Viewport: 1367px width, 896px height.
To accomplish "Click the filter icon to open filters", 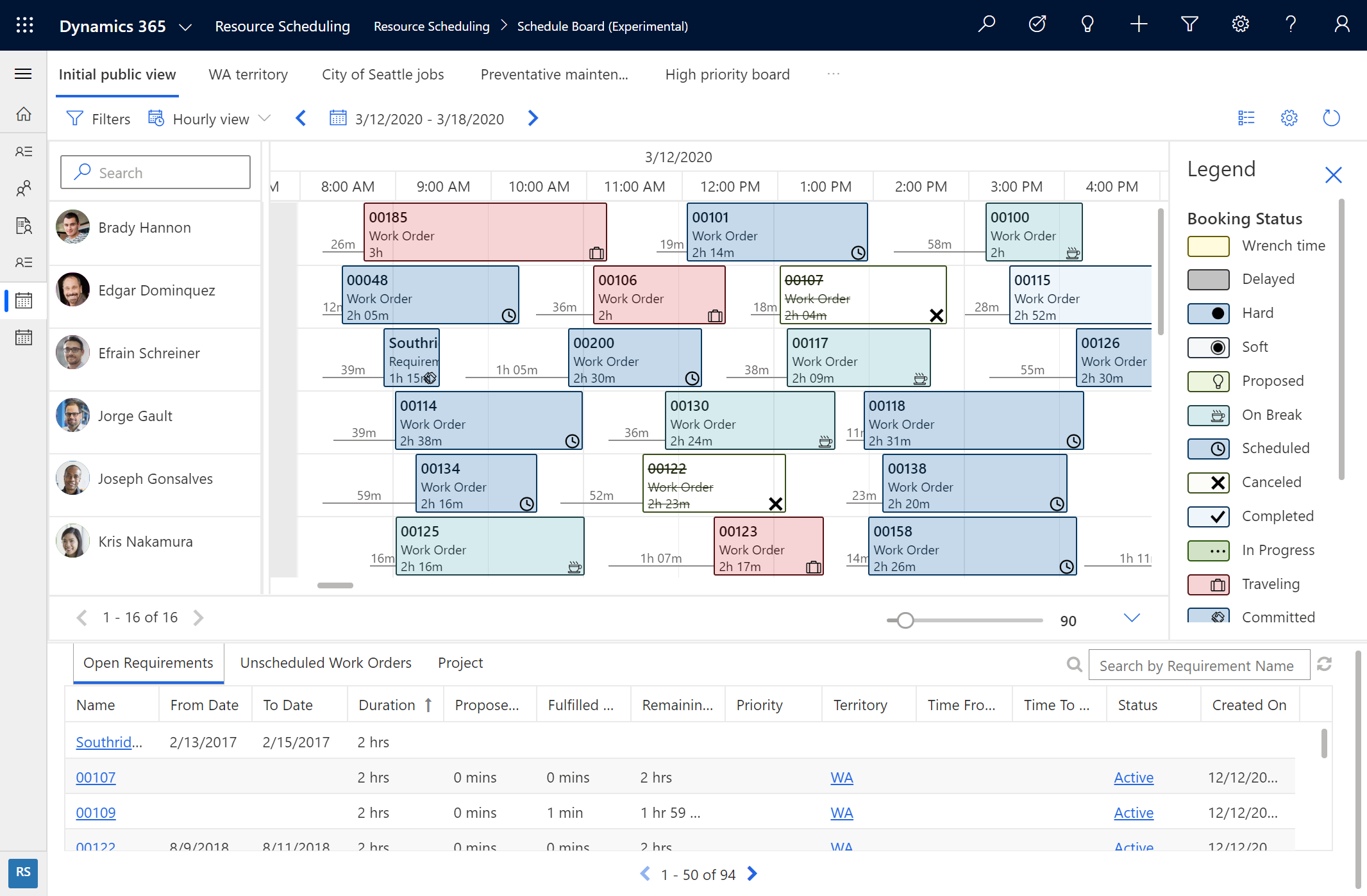I will 75,119.
